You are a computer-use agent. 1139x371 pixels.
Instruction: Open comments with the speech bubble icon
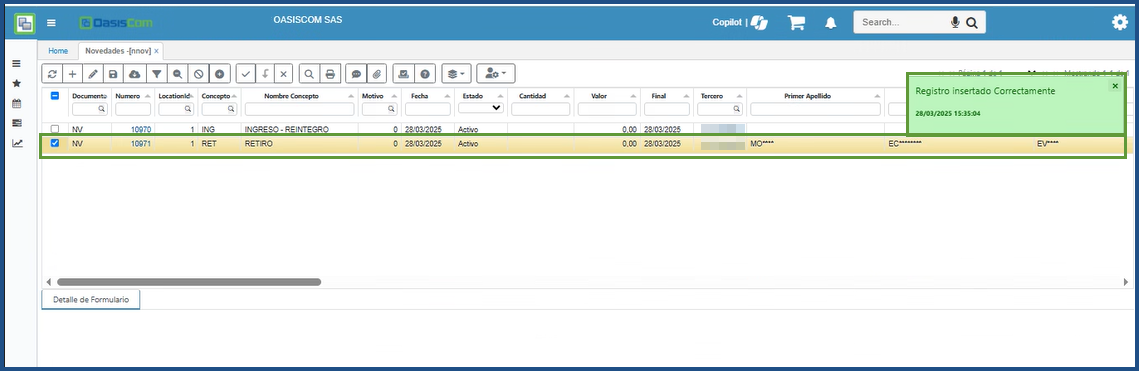click(x=355, y=74)
